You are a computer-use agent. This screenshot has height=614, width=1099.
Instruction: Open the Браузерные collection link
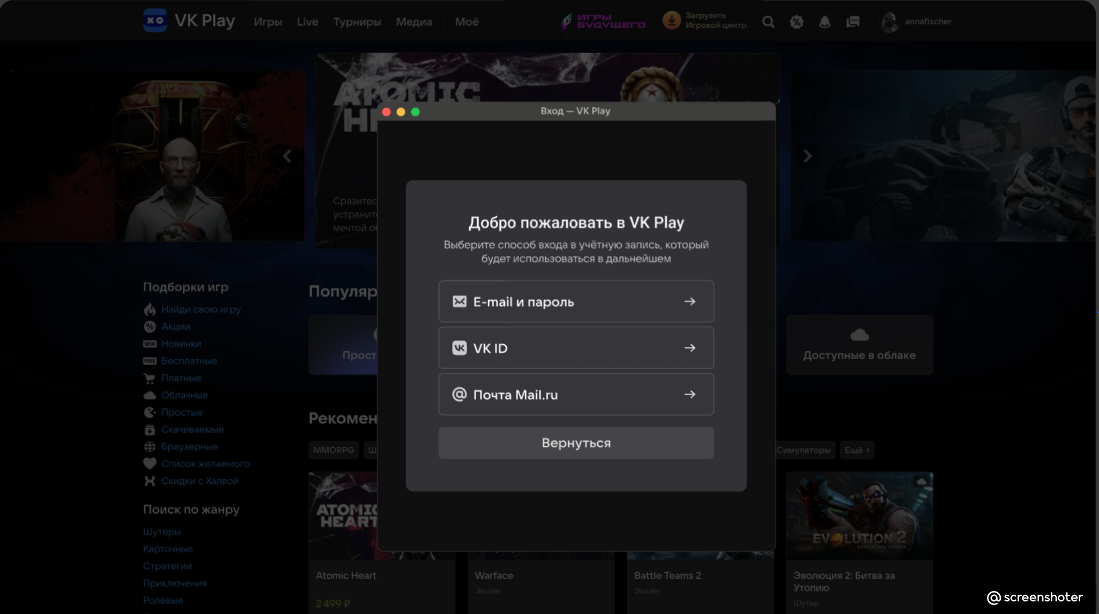189,446
